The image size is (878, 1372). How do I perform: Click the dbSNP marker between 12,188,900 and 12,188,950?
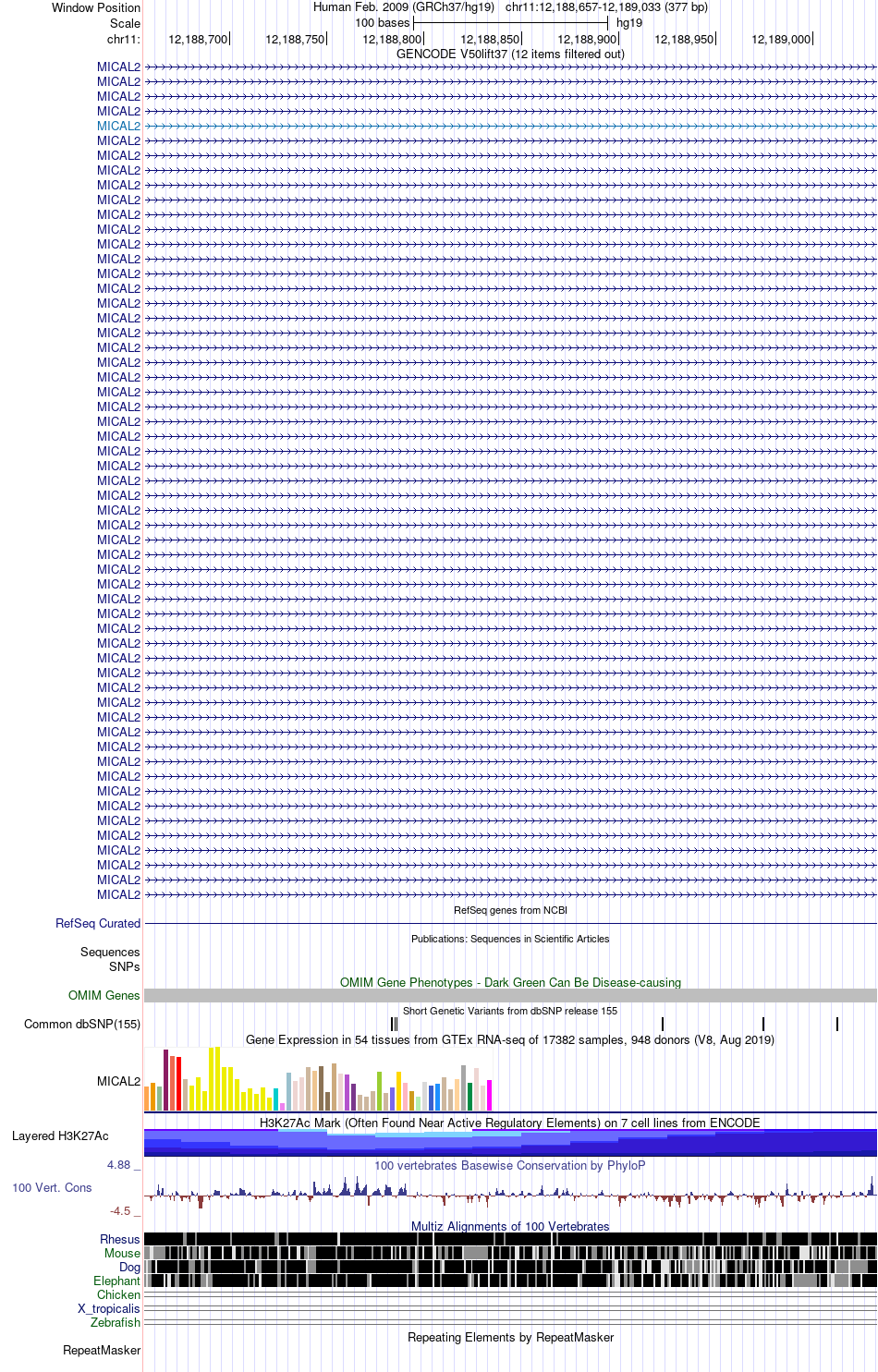pyautogui.click(x=663, y=1024)
